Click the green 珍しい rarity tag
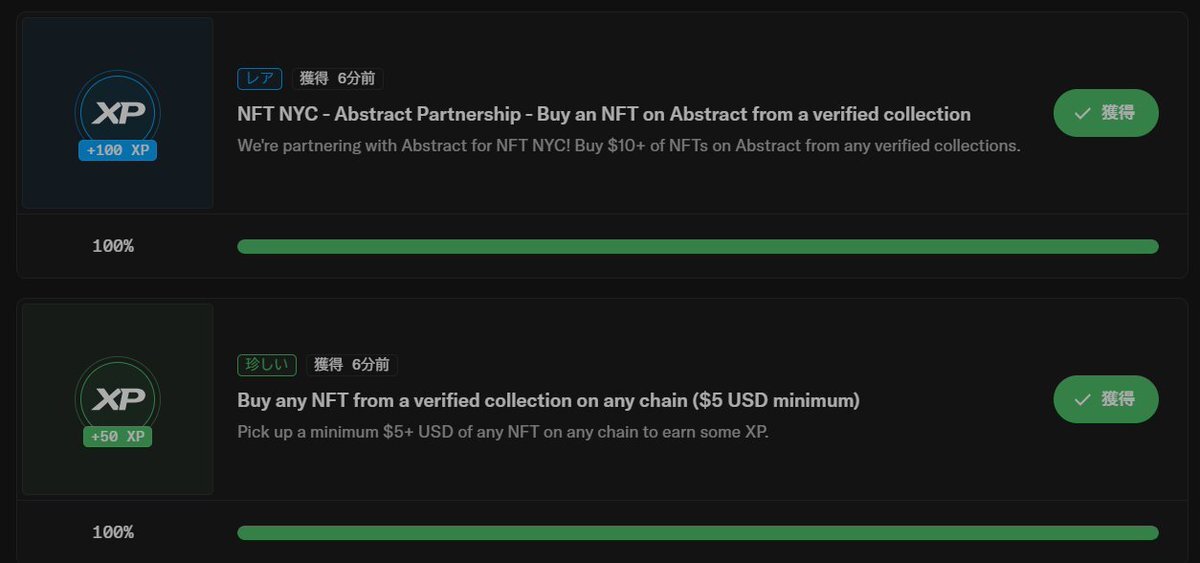The width and height of the screenshot is (1200, 563). click(267, 365)
